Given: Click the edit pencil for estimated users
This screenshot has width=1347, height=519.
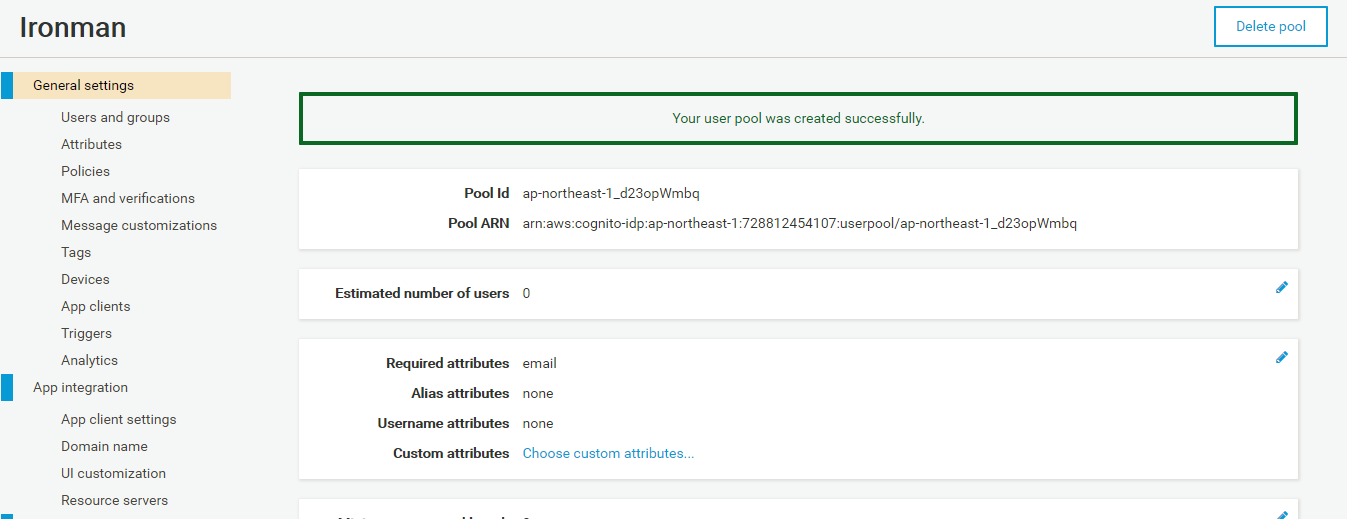Looking at the screenshot, I should (x=1281, y=288).
